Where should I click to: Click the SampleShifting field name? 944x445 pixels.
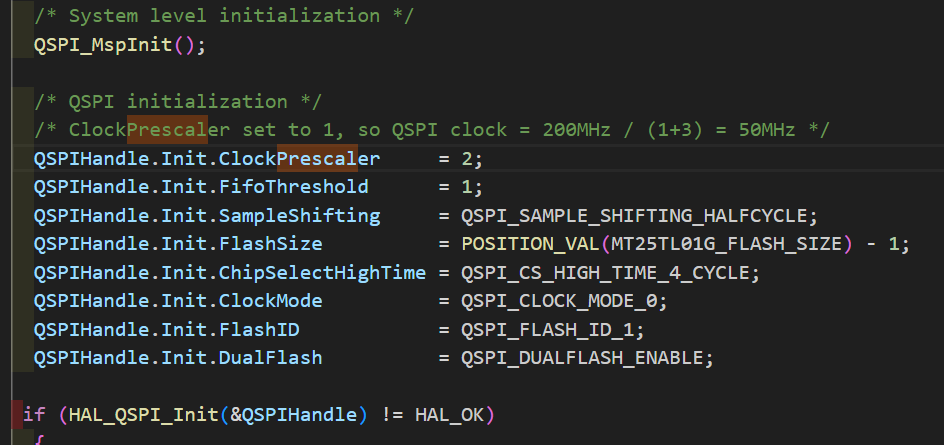click(299, 215)
